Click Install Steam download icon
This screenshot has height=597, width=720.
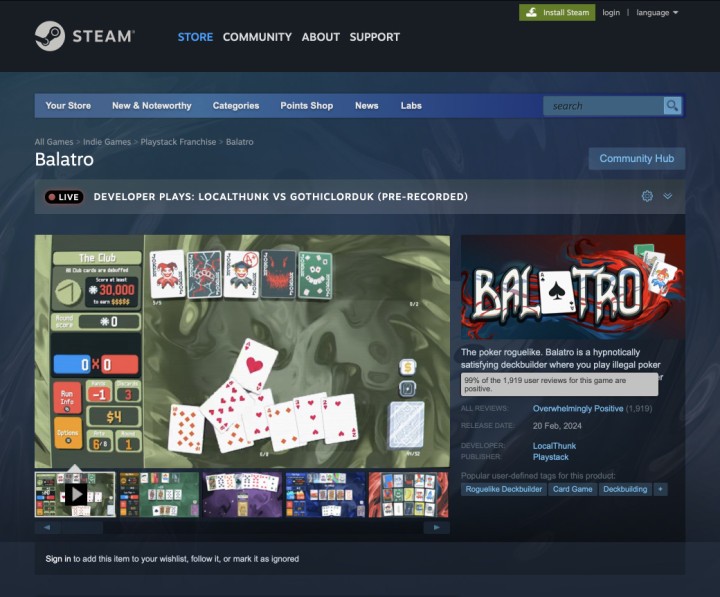pos(531,12)
